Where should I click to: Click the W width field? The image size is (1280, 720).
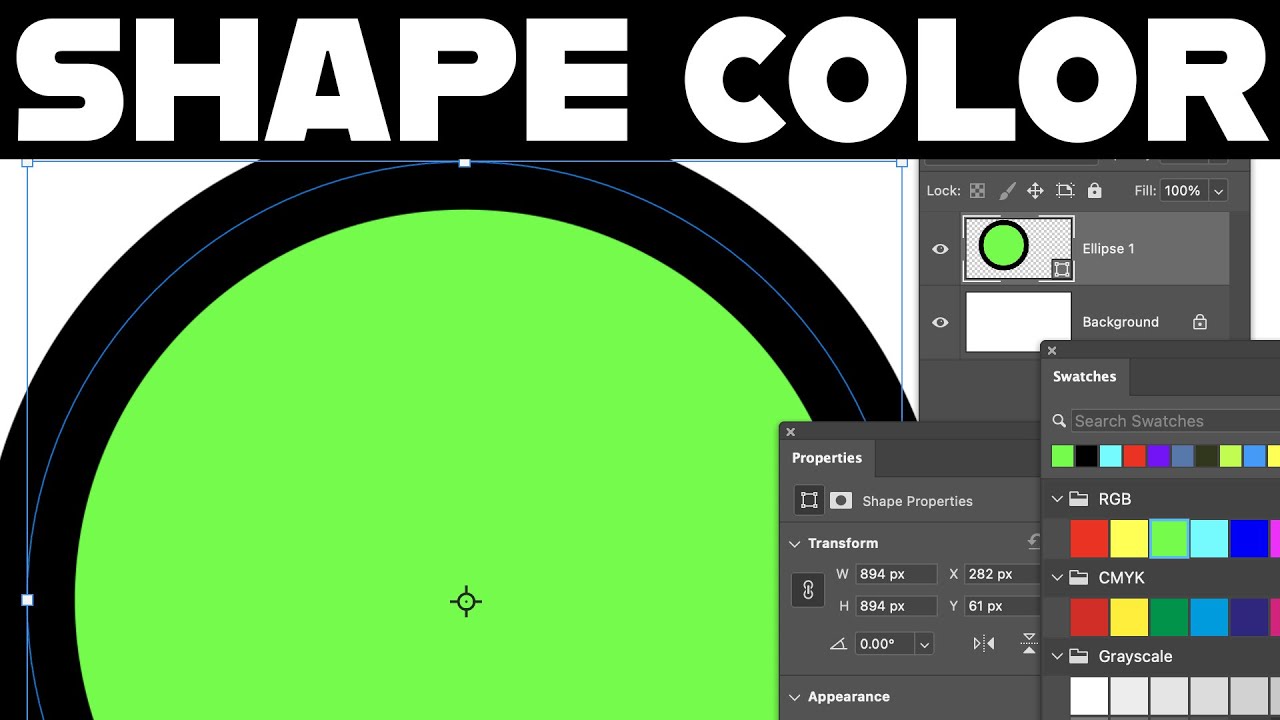[x=896, y=574]
